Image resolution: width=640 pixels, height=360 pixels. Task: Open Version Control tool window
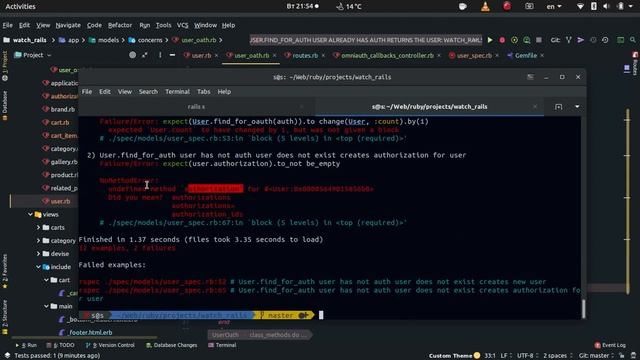click(x=110, y=345)
